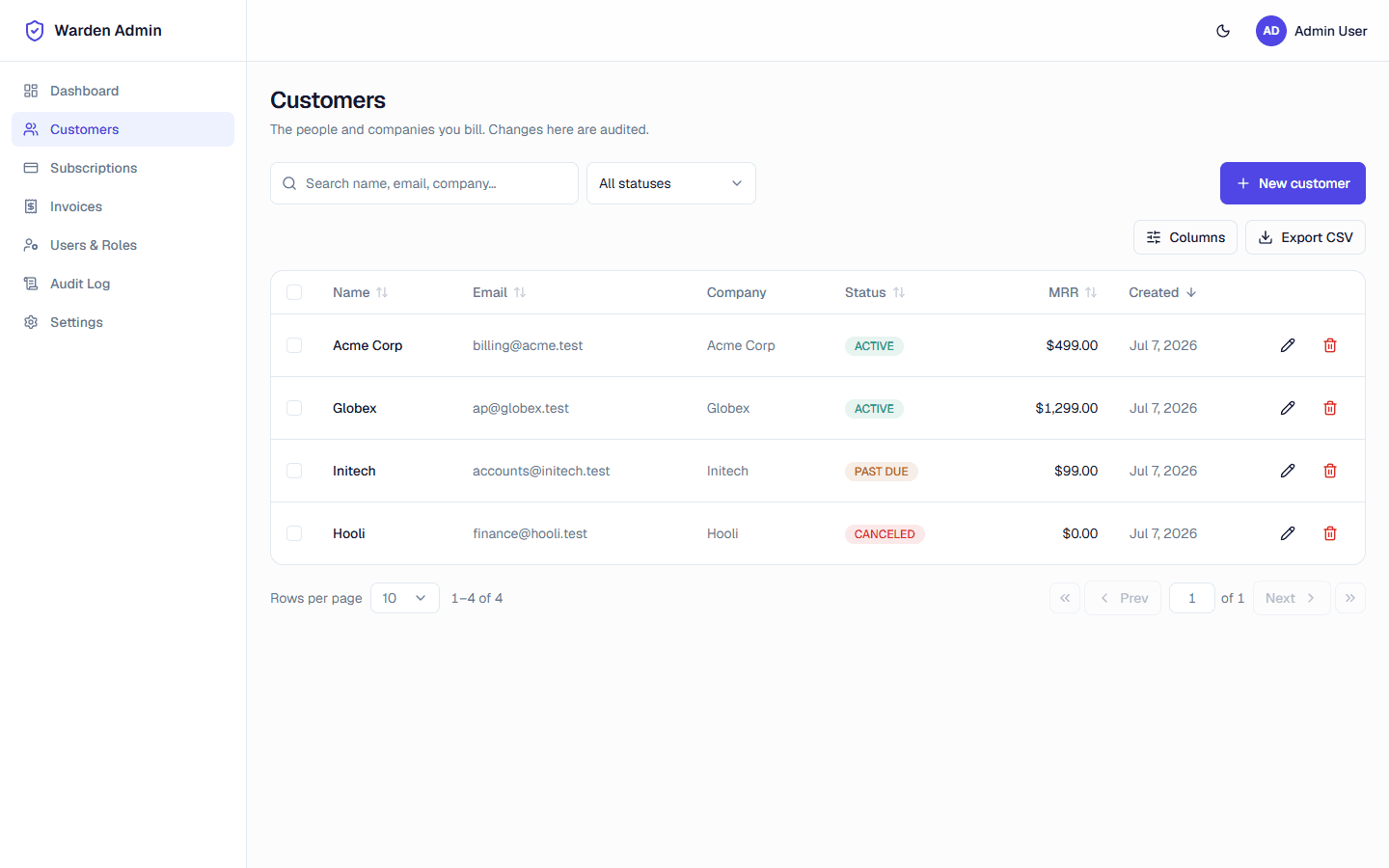Toggle dark mode moon icon
Viewport: 1389px width, 868px height.
point(1223,31)
